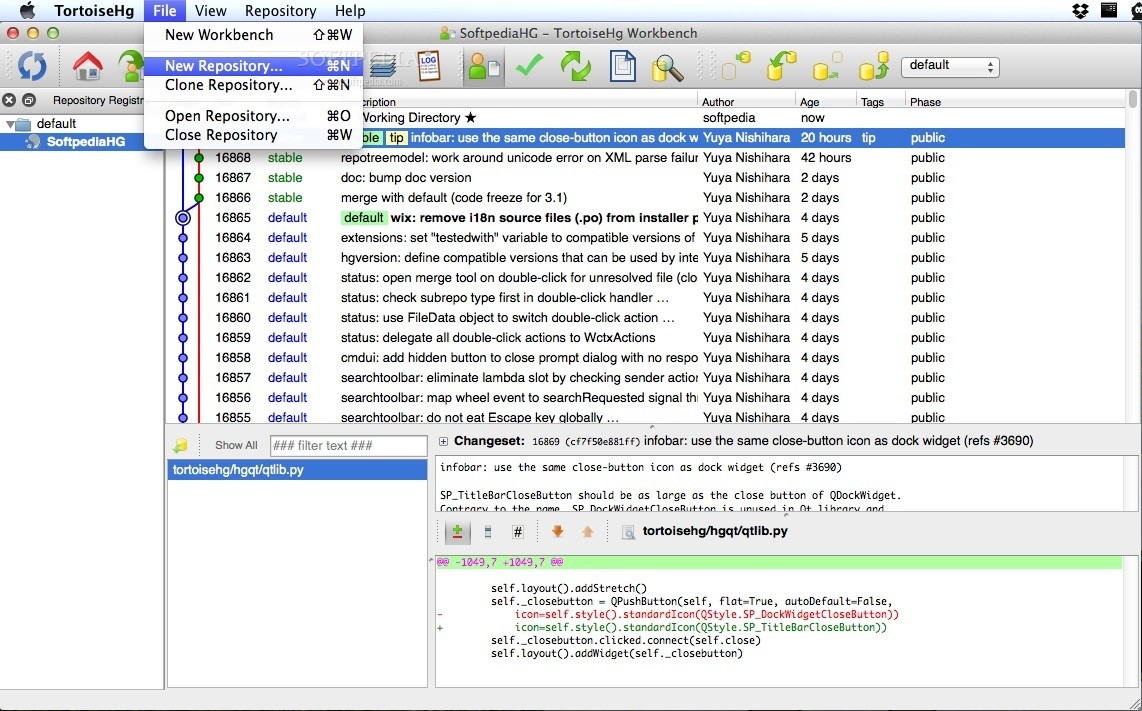Open the Synchronize green arrows icon
The image size is (1142, 711).
(575, 66)
